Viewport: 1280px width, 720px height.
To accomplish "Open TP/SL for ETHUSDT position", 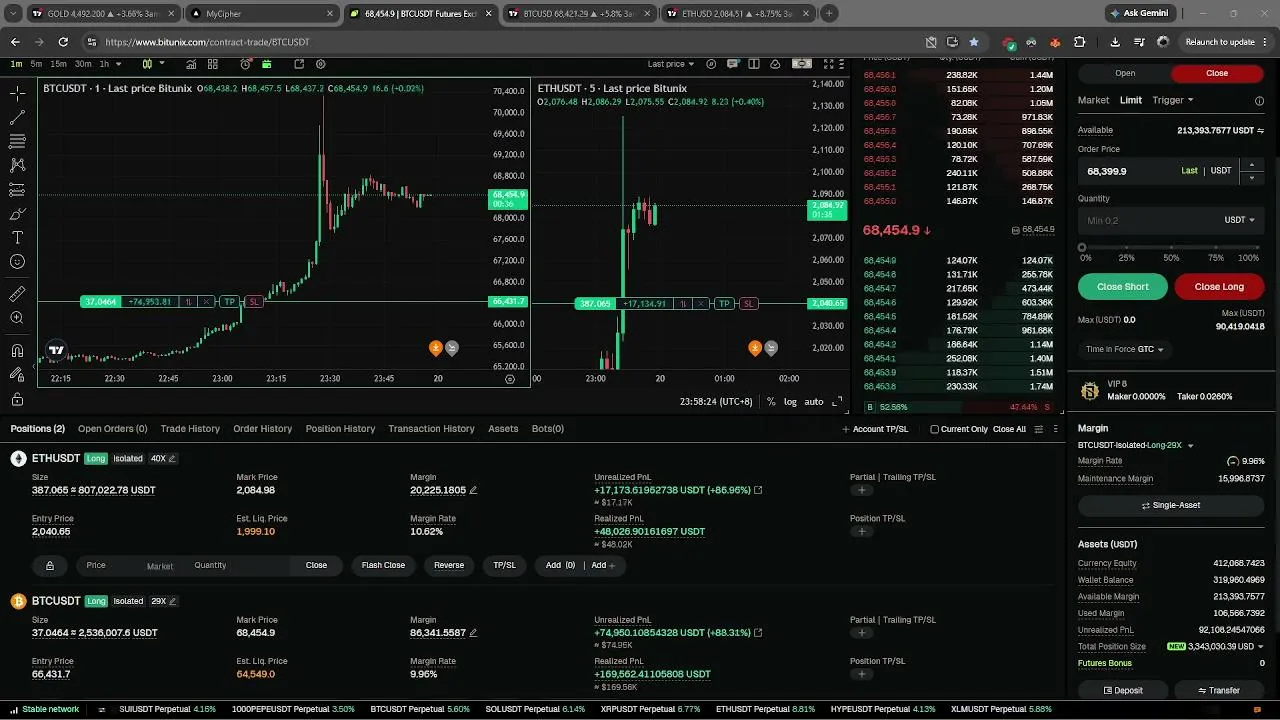I will tap(505, 566).
